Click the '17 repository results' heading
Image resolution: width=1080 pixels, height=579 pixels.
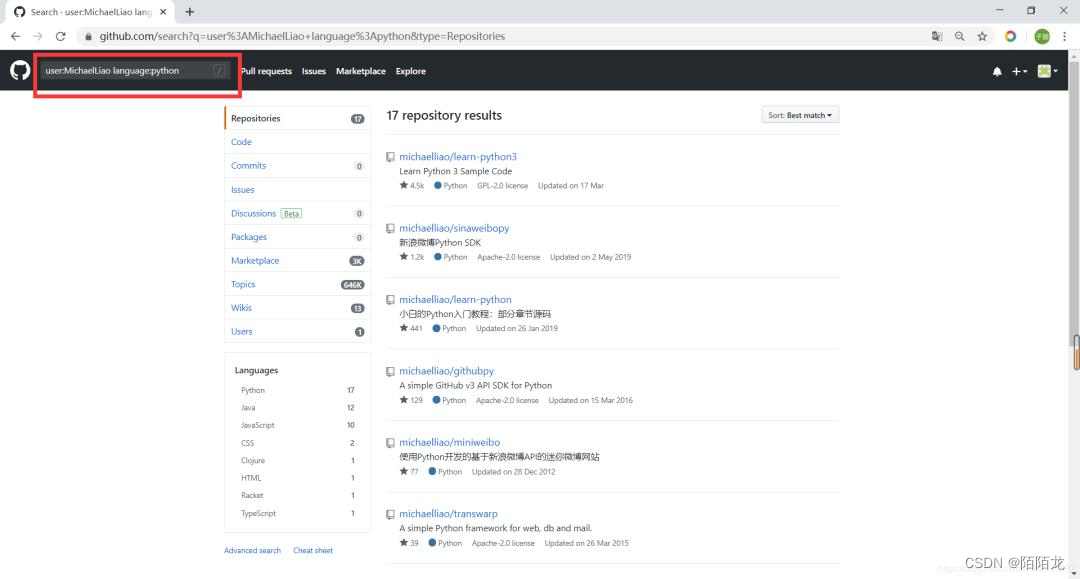[444, 116]
